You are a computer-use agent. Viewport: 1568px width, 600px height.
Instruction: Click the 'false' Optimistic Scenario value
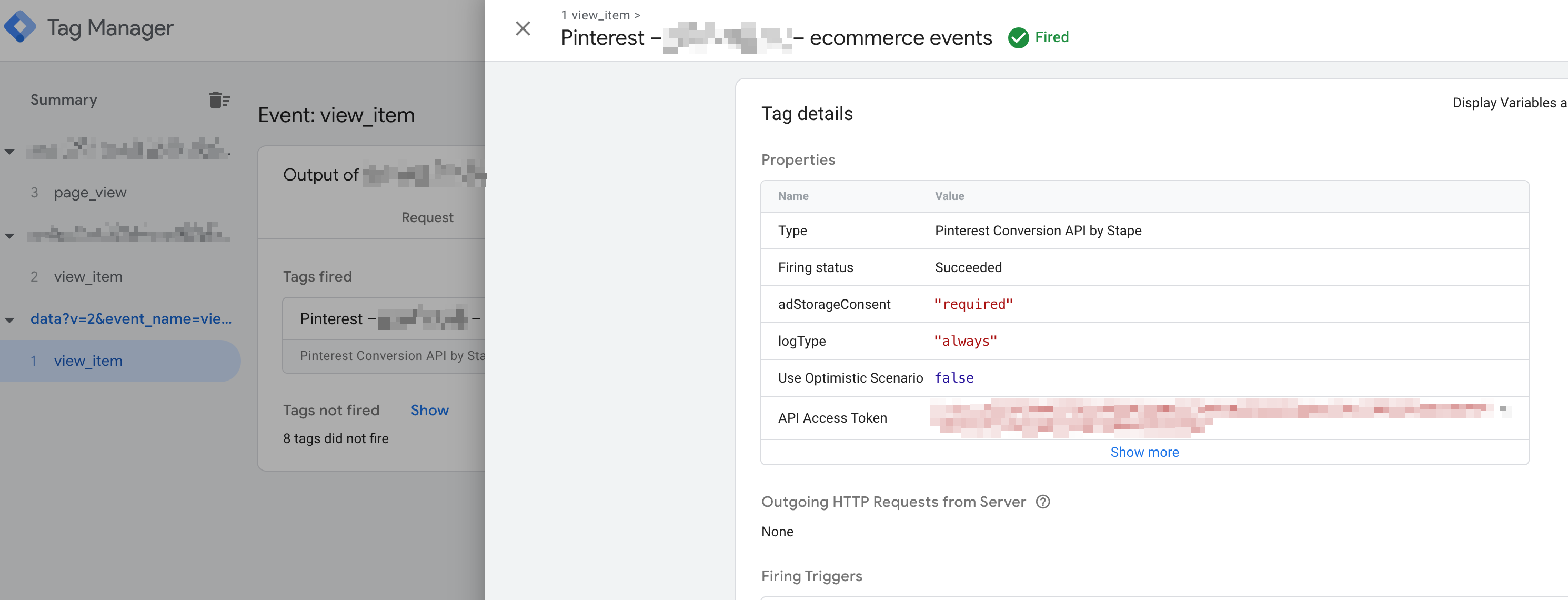point(954,378)
